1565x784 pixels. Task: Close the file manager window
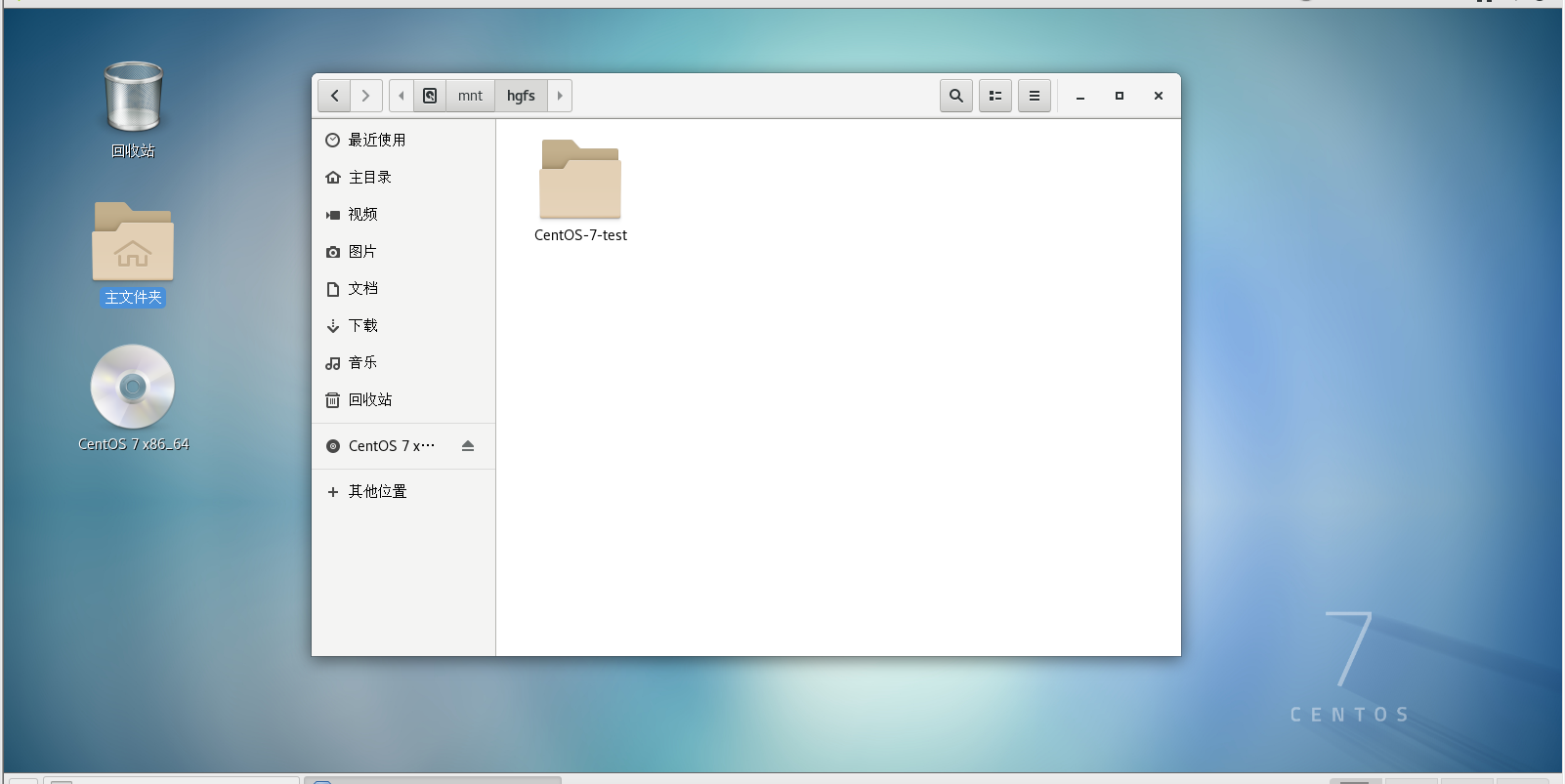(x=1159, y=96)
